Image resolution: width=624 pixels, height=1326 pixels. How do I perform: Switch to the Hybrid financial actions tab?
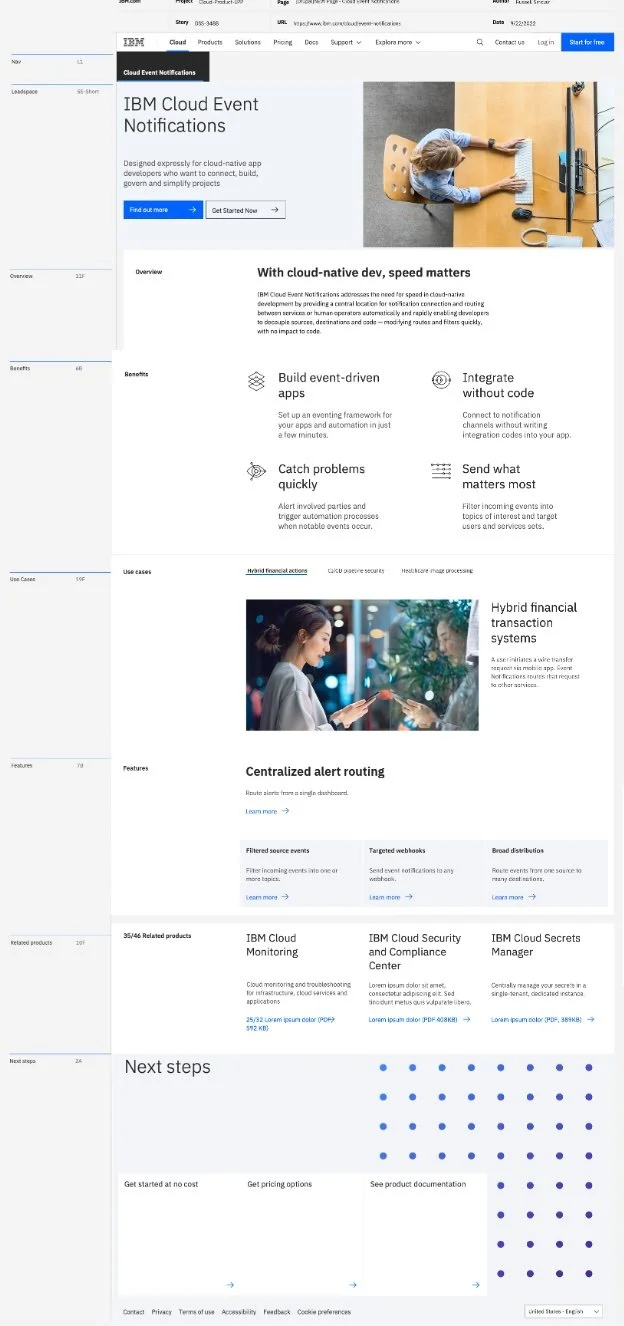click(x=277, y=571)
